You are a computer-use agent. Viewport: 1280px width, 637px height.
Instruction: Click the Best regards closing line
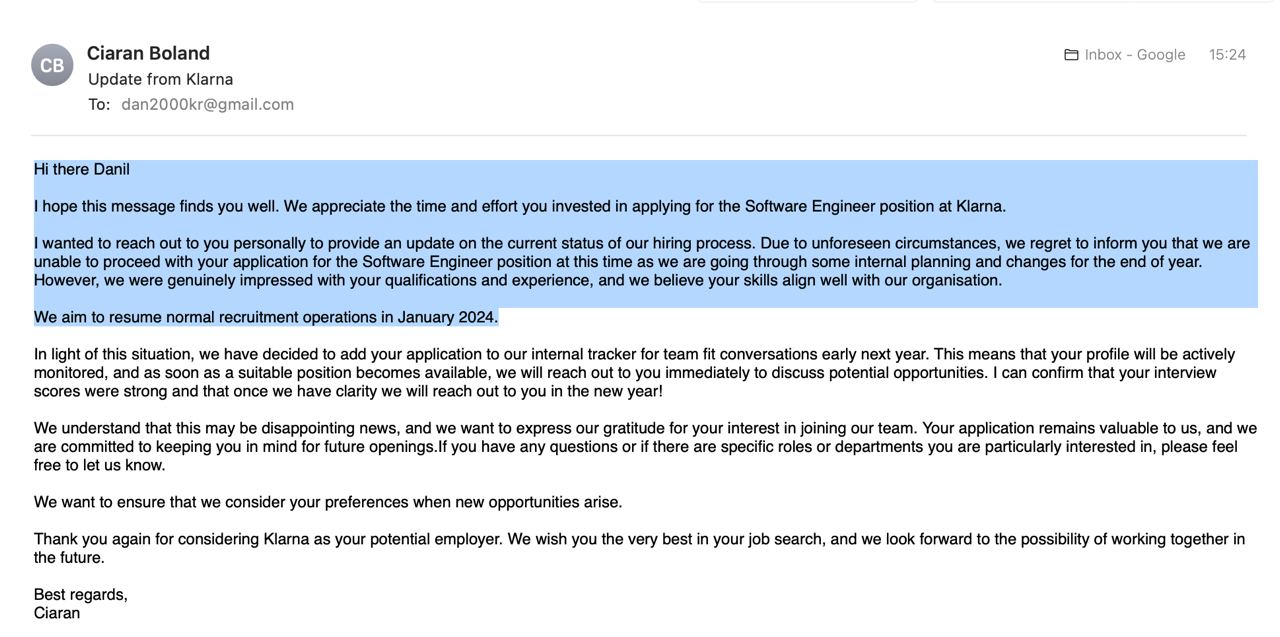pyautogui.click(x=81, y=595)
